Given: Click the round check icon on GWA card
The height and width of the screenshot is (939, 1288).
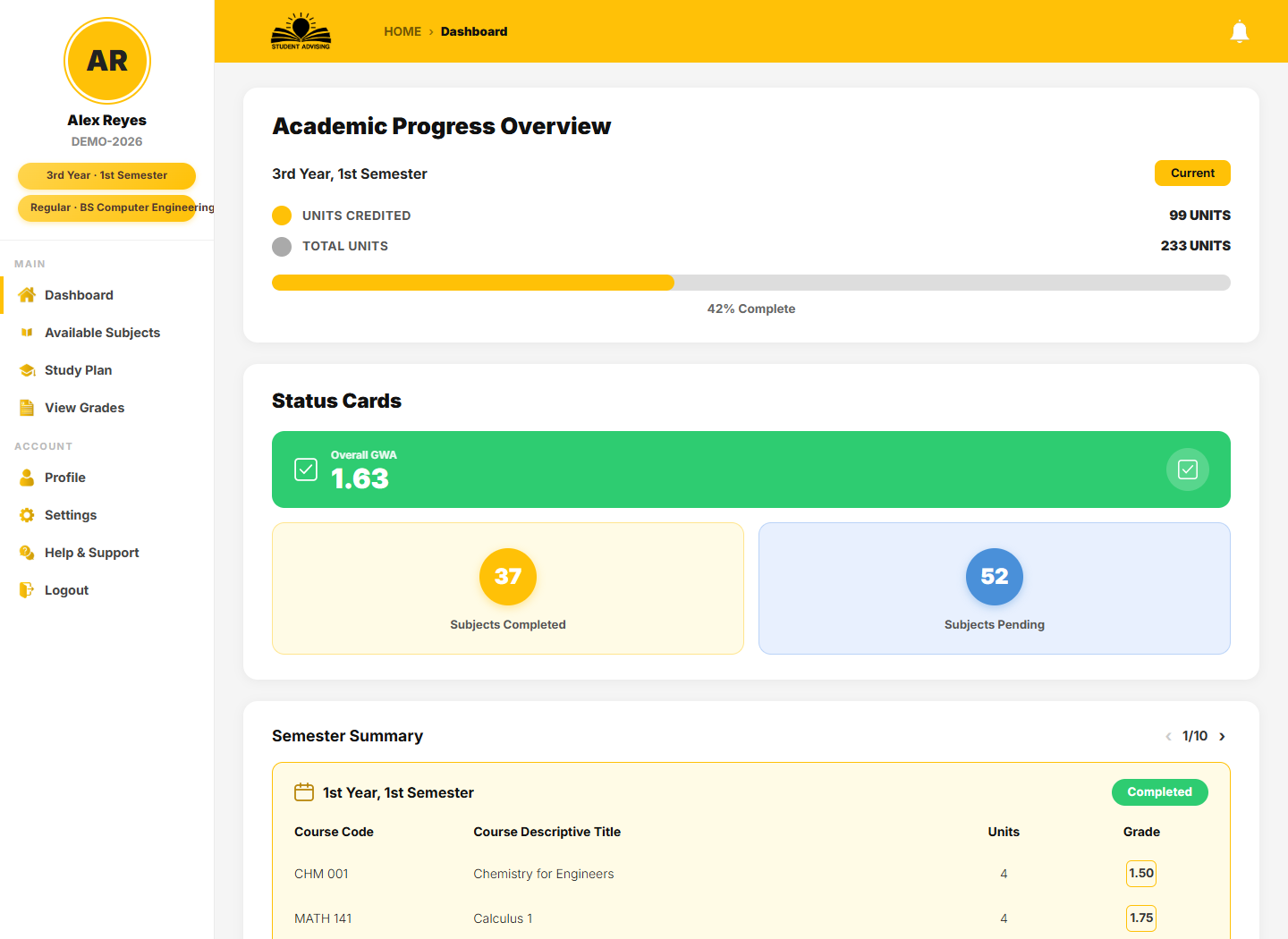Looking at the screenshot, I should tap(1188, 469).
